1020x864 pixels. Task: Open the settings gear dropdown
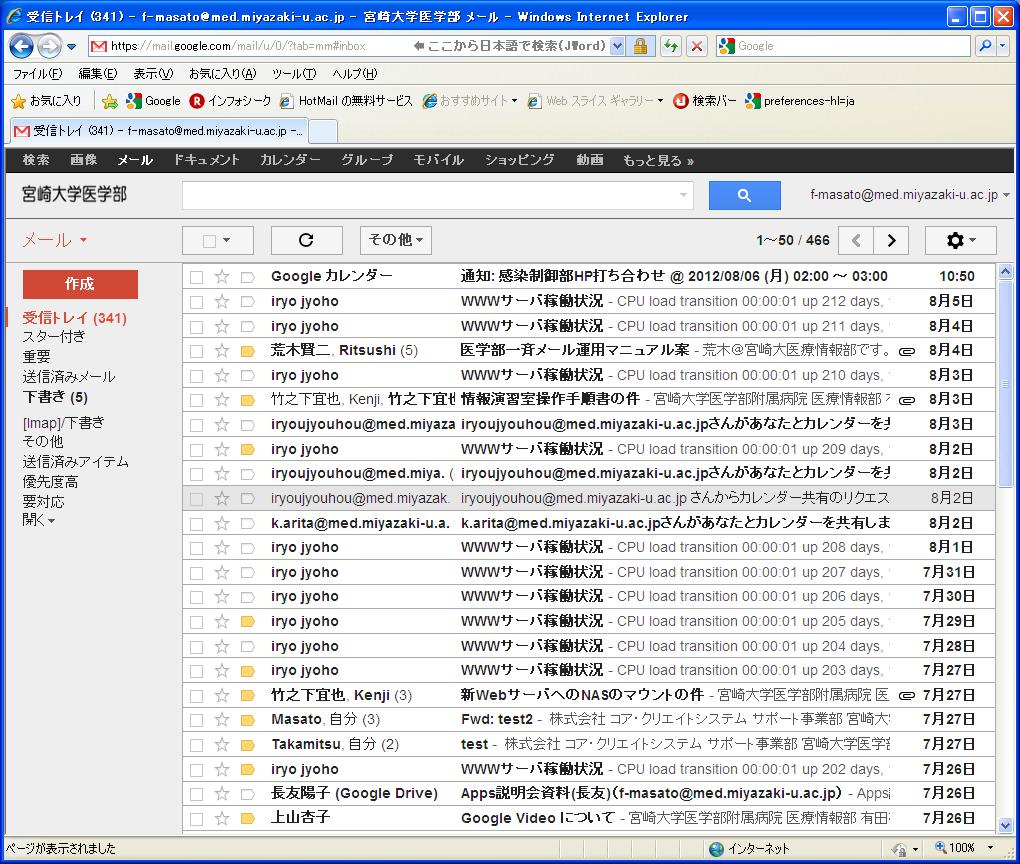point(960,240)
